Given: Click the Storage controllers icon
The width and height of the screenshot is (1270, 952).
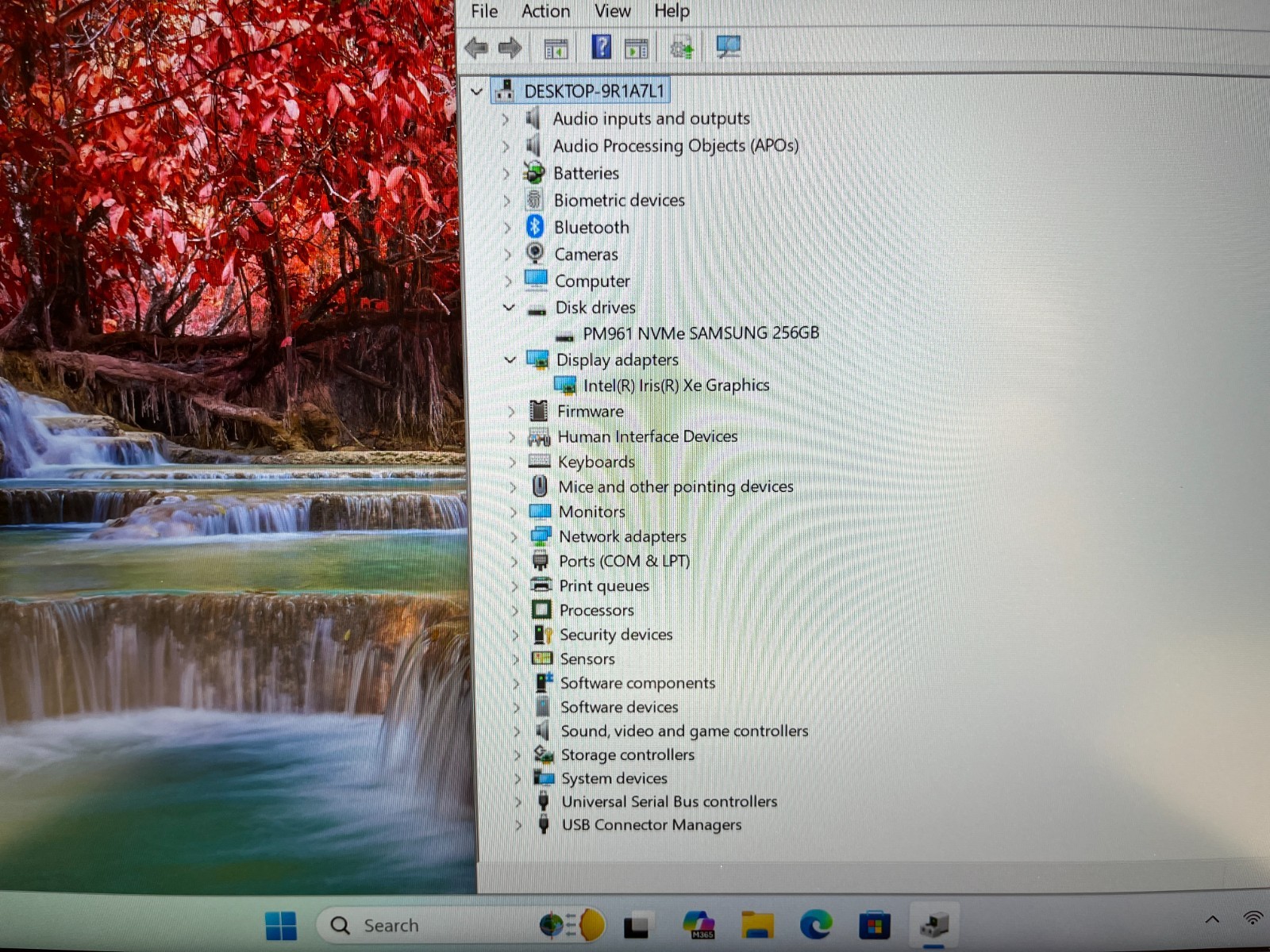Looking at the screenshot, I should (x=544, y=754).
